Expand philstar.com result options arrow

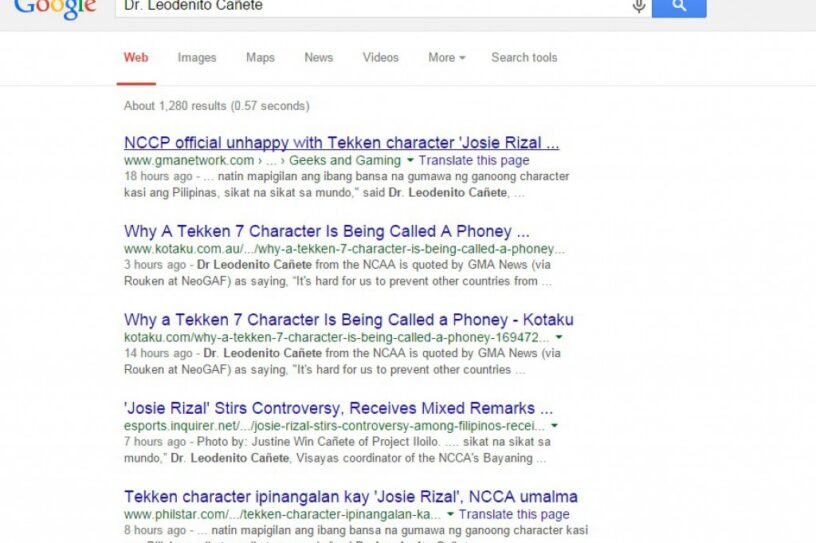coord(450,514)
